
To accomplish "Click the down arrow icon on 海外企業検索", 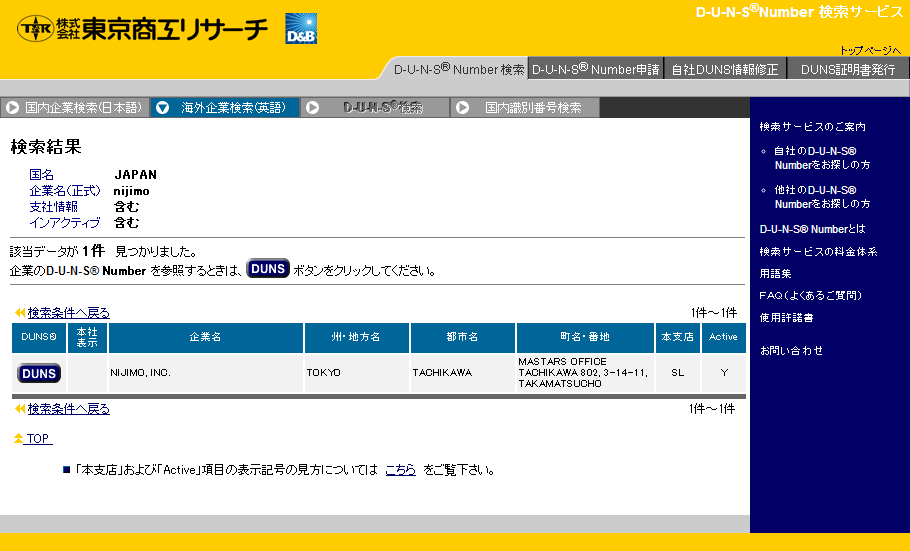I will coord(162,107).
